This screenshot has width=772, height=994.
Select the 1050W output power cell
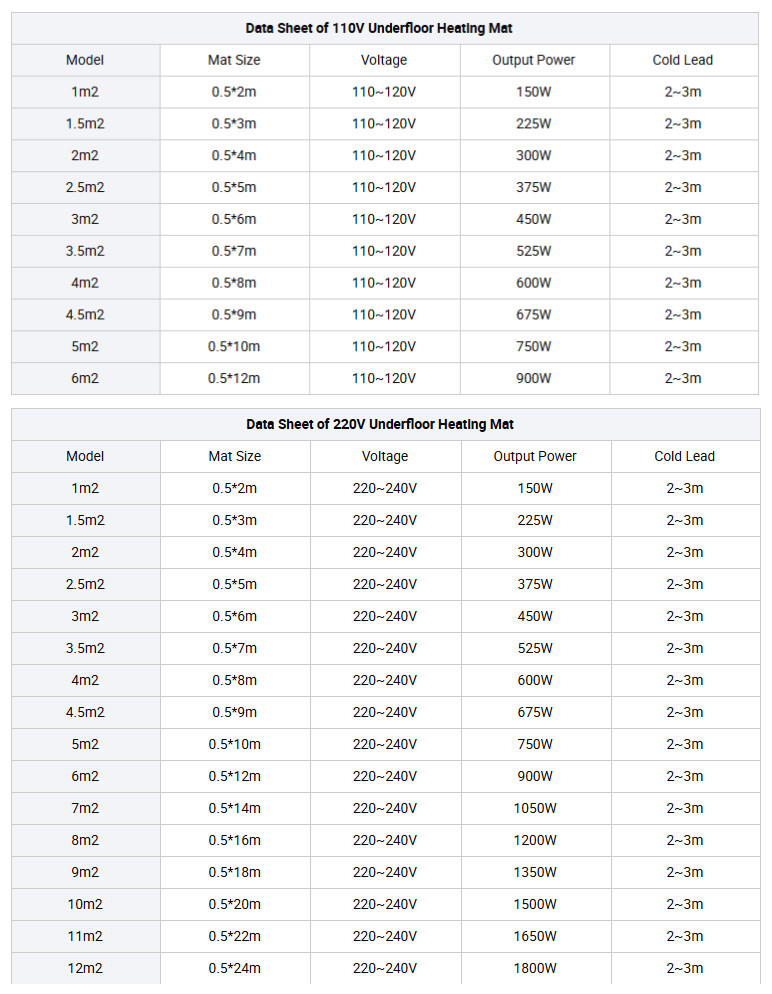(x=535, y=808)
